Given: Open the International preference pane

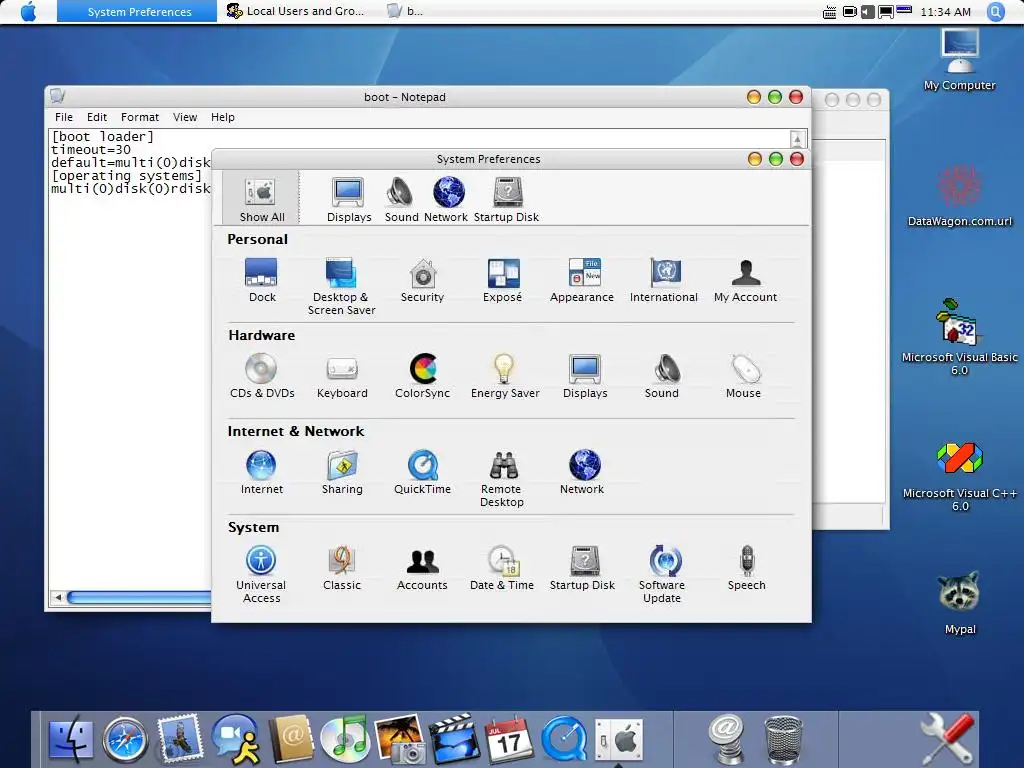Looking at the screenshot, I should [664, 281].
